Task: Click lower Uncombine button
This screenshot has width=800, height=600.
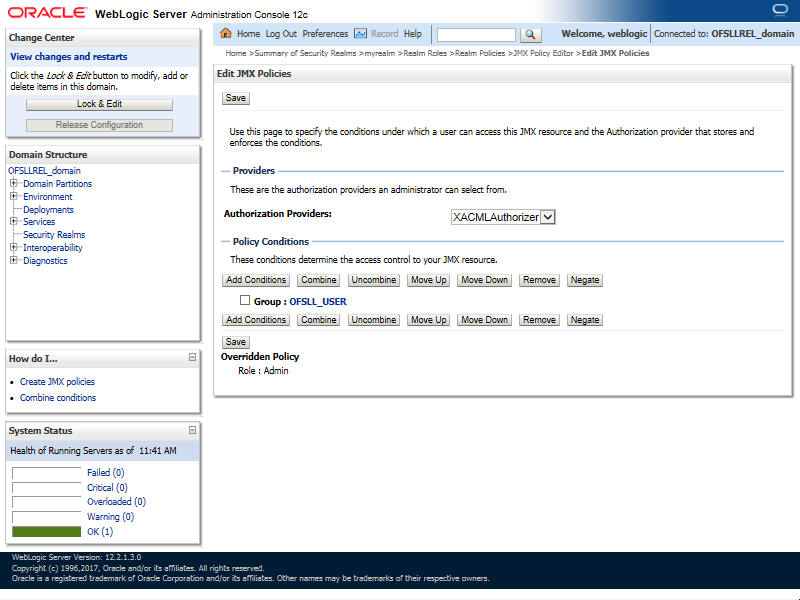Action: 373,320
